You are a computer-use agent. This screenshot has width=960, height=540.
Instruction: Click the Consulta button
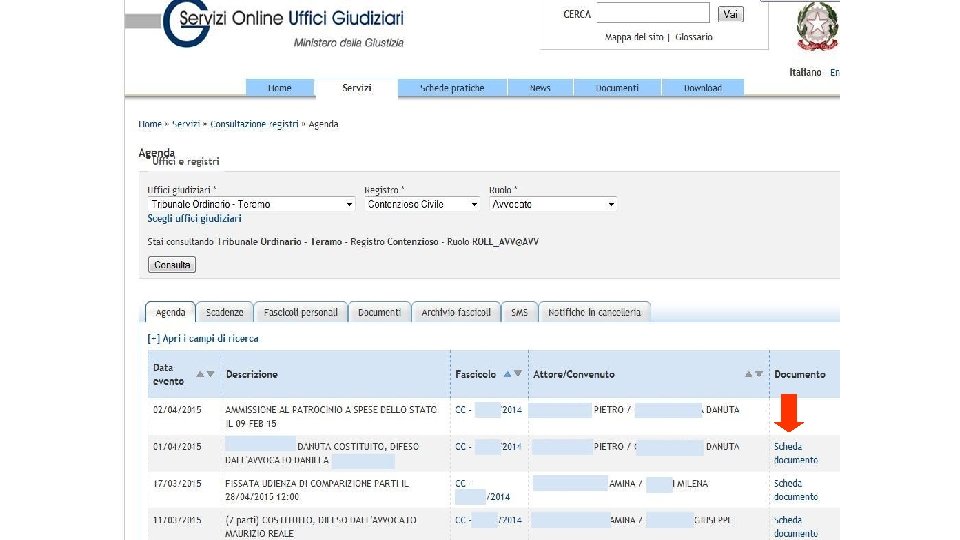click(x=172, y=264)
